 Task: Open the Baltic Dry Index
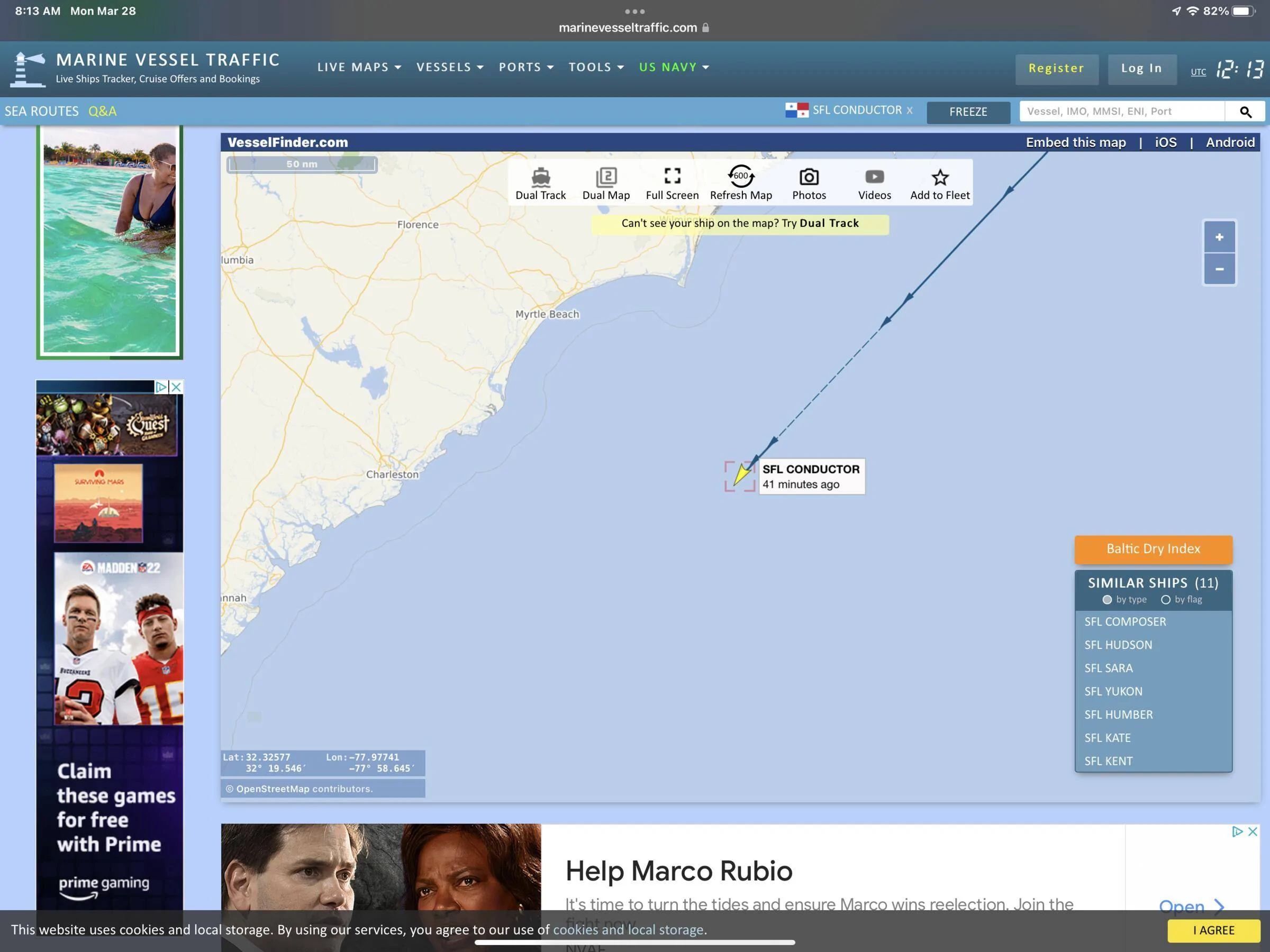click(x=1153, y=549)
